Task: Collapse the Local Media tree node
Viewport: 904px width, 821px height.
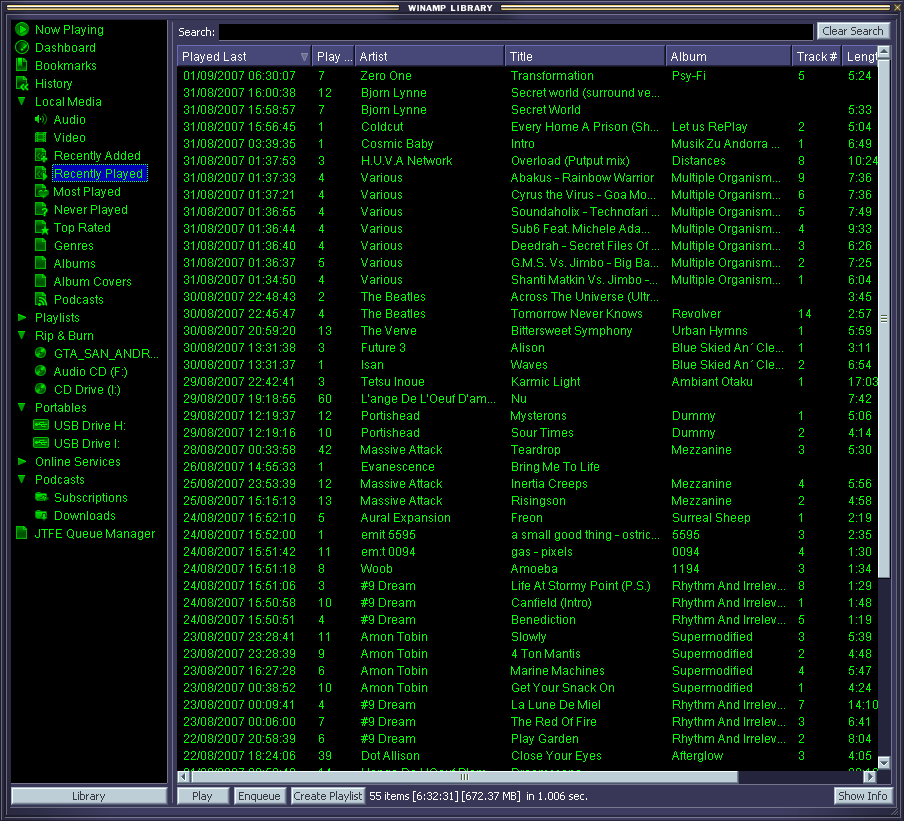Action: tap(22, 101)
